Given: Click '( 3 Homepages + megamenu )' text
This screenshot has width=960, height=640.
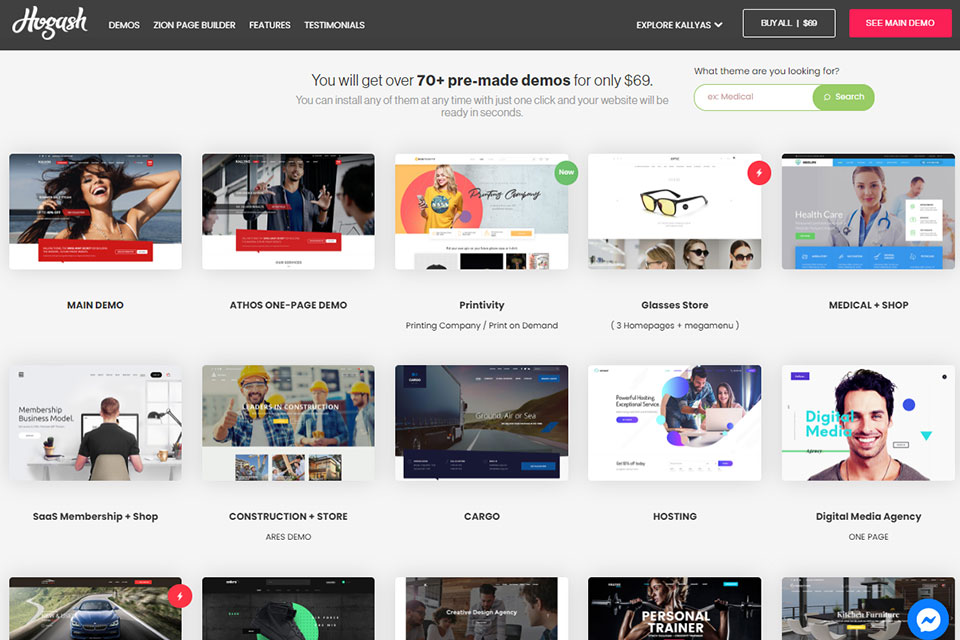Looking at the screenshot, I should (675, 325).
